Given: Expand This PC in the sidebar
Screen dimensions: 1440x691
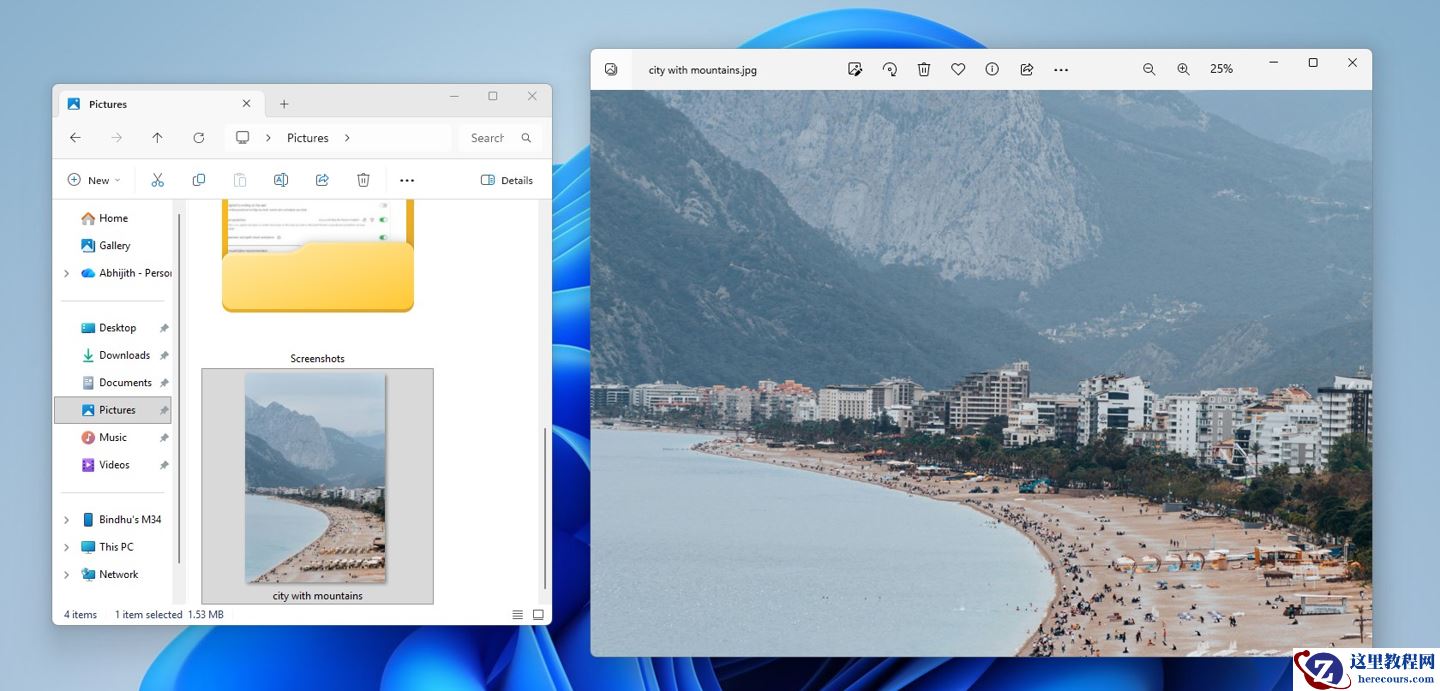Looking at the screenshot, I should tap(66, 547).
